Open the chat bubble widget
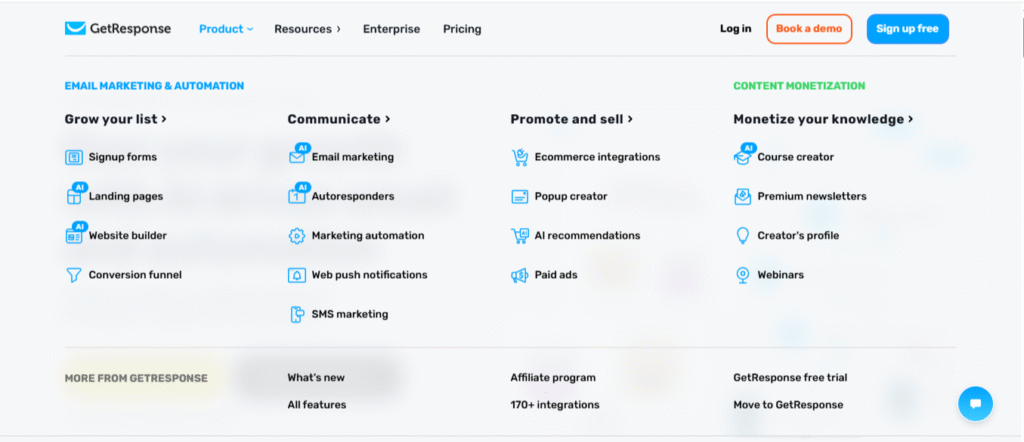The image size is (1024, 442). pos(975,403)
